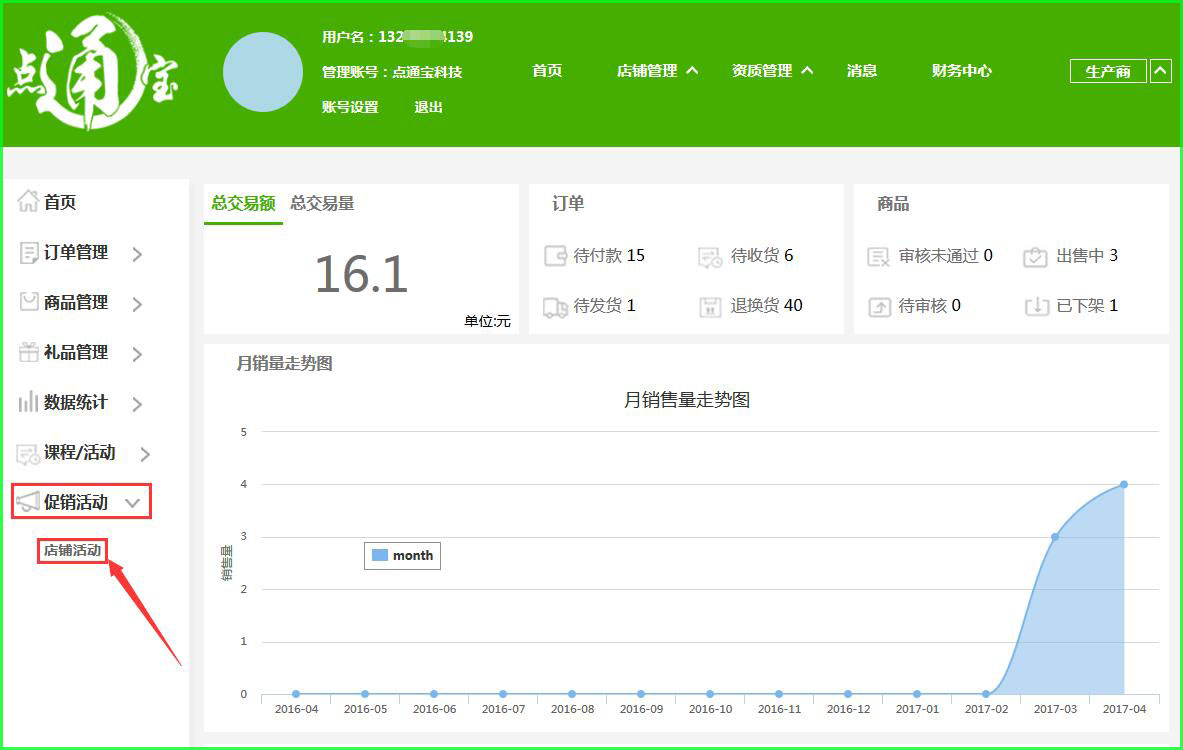Click the 生产商 role button
The width and height of the screenshot is (1183, 750).
coord(1108,71)
